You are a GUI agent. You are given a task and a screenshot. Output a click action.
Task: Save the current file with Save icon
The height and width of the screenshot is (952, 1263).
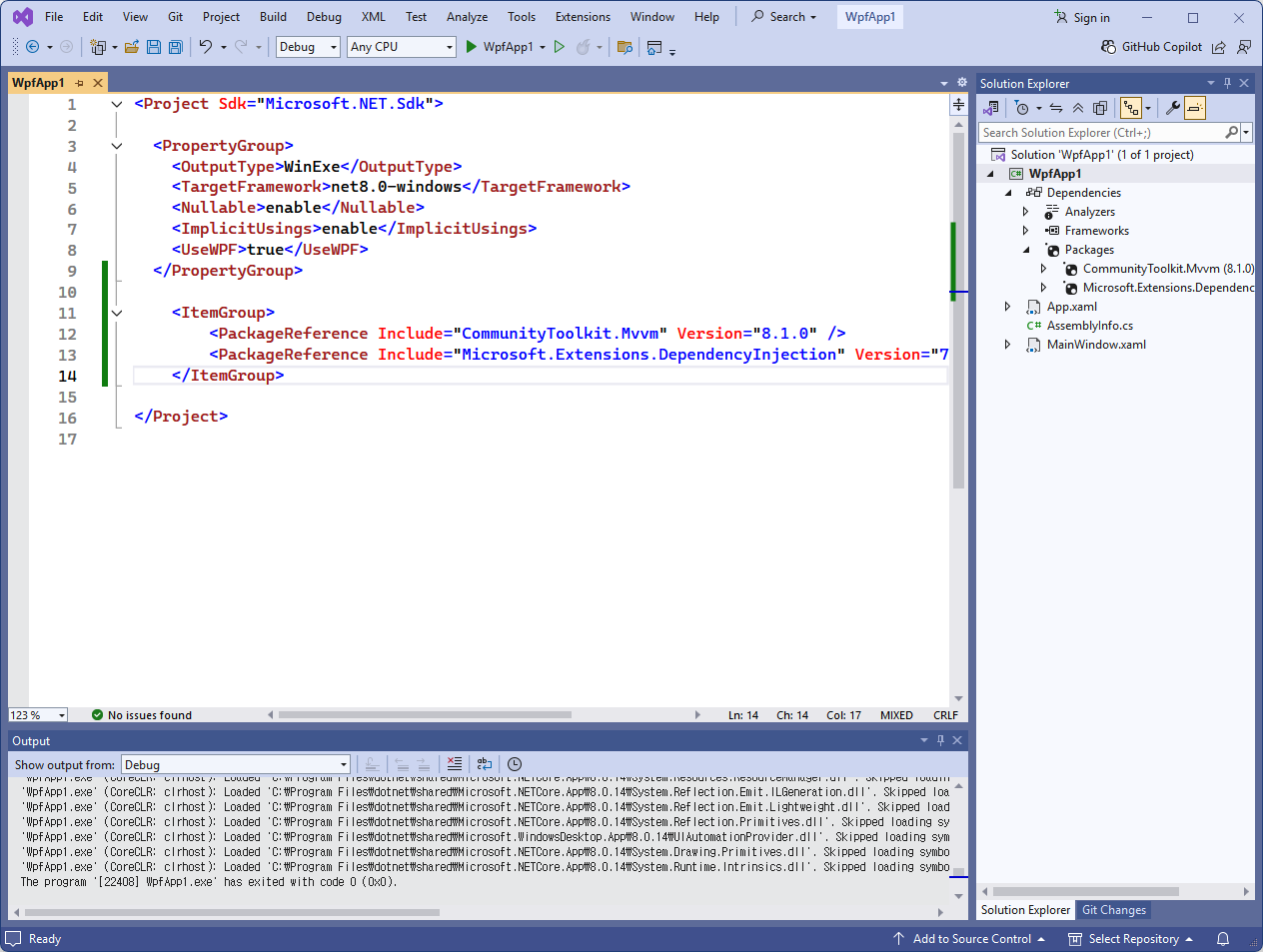click(x=154, y=47)
